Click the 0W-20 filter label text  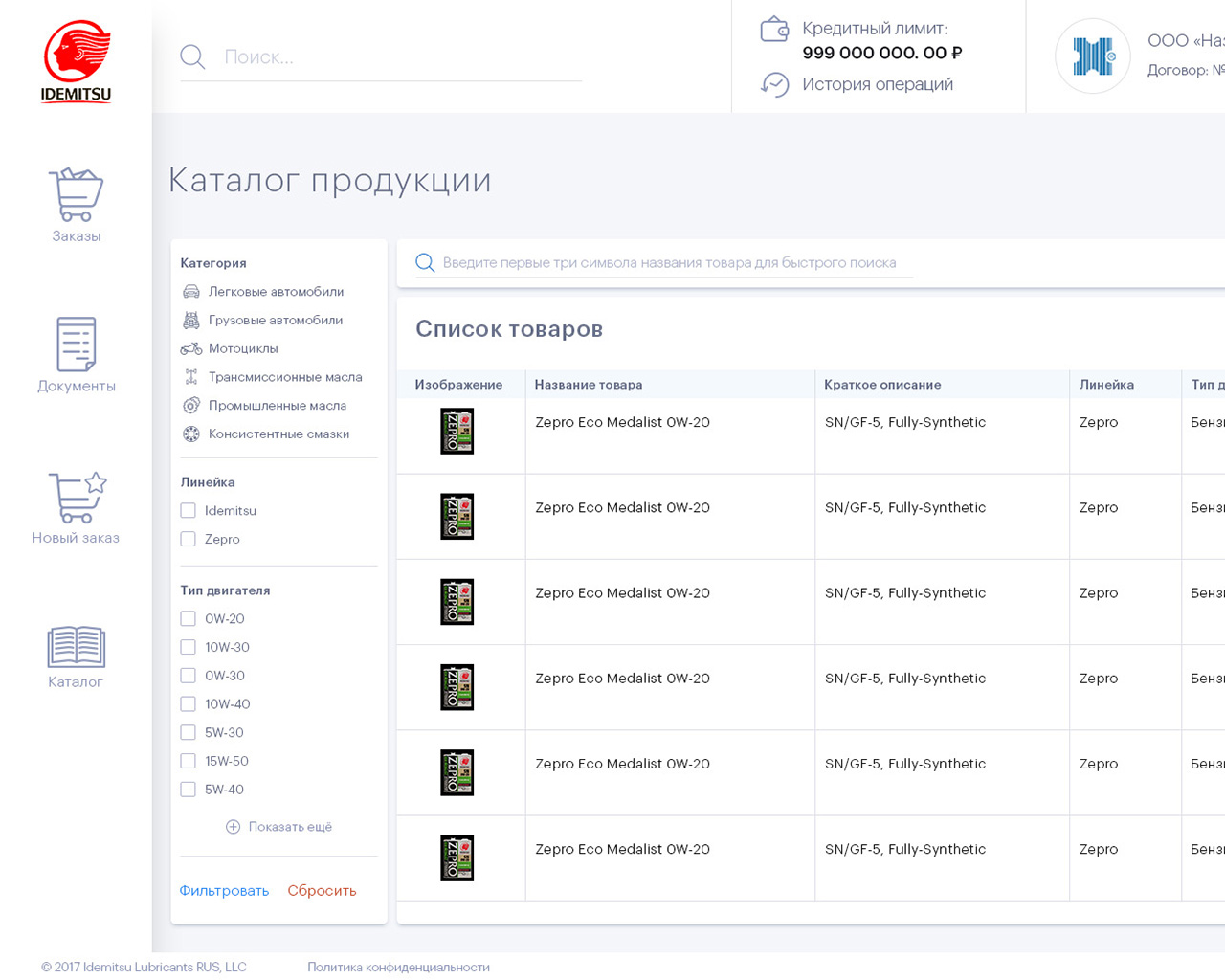tap(224, 619)
